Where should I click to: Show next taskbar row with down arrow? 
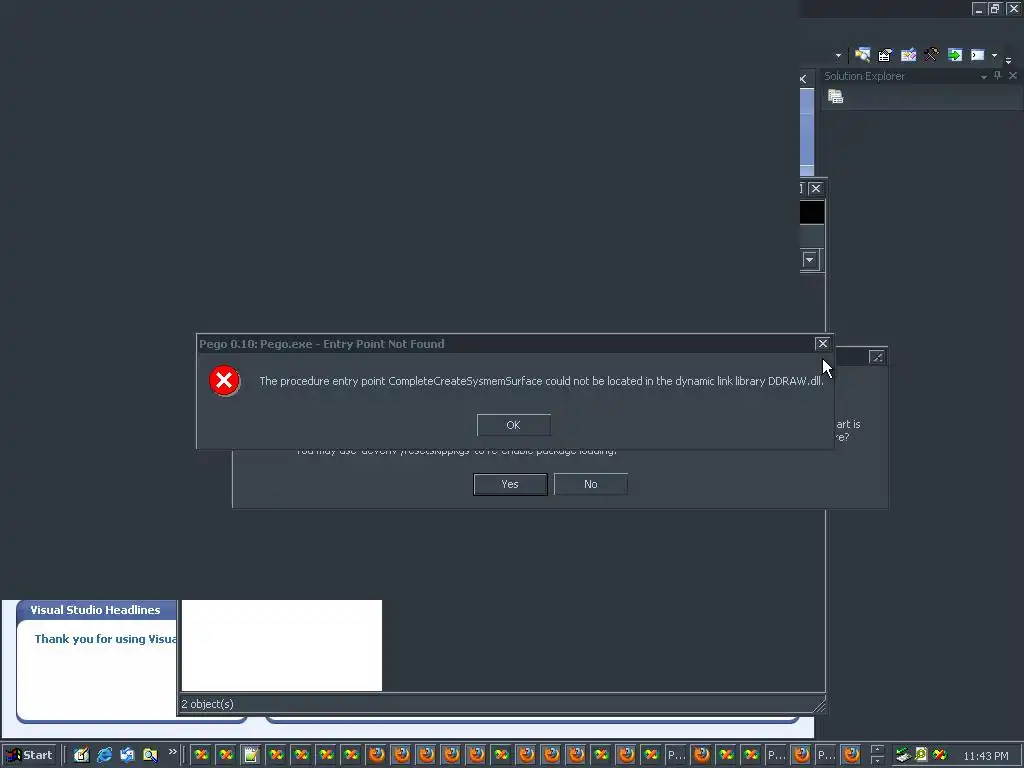pyautogui.click(x=877, y=760)
